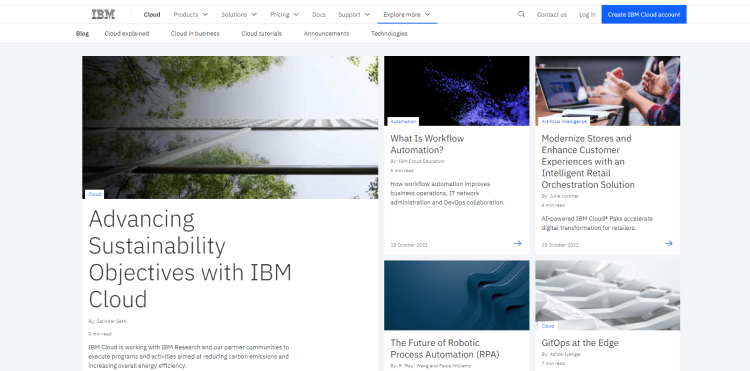
Task: Open the Cloud tutorials tab
Action: pyautogui.click(x=261, y=33)
